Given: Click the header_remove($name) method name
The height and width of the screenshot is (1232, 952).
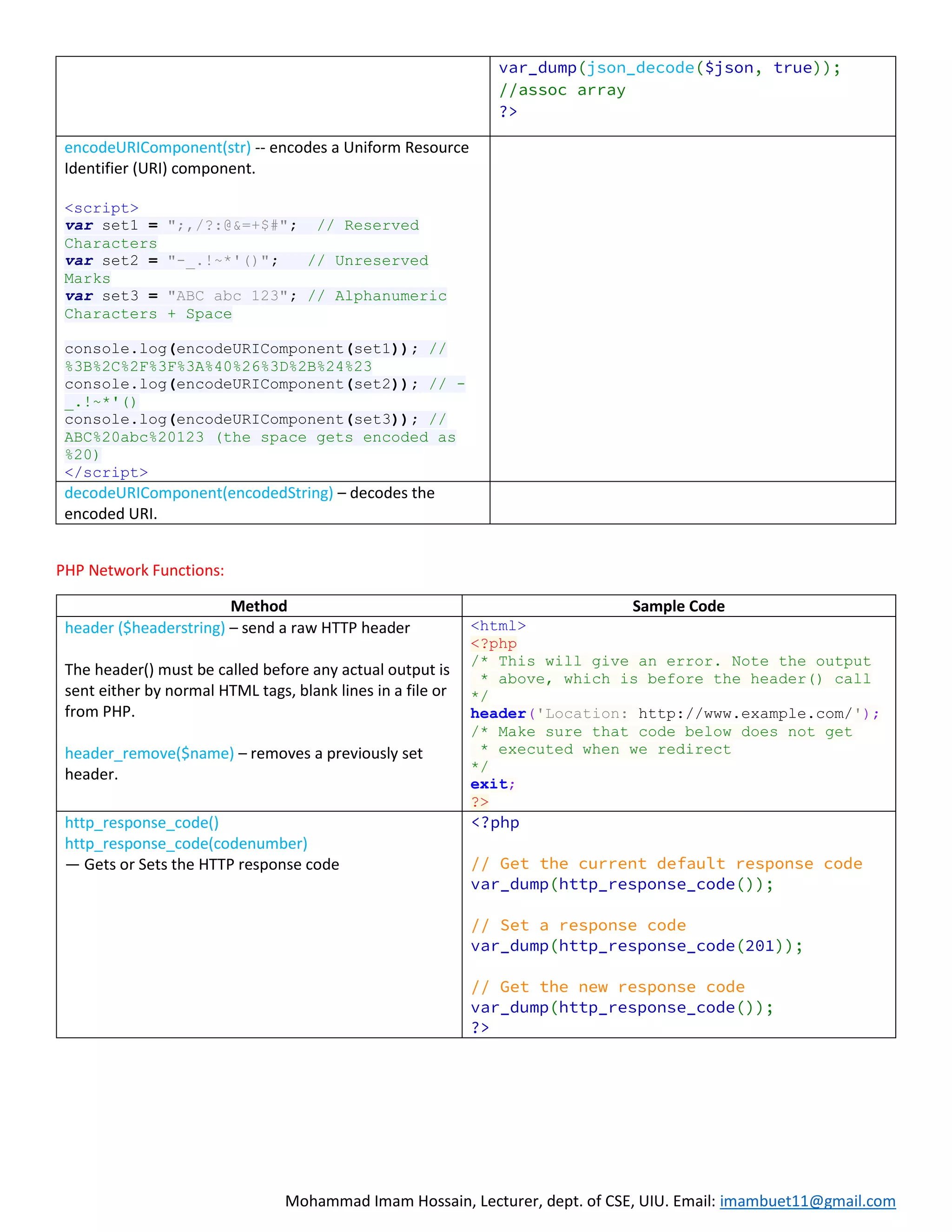Looking at the screenshot, I should point(149,753).
